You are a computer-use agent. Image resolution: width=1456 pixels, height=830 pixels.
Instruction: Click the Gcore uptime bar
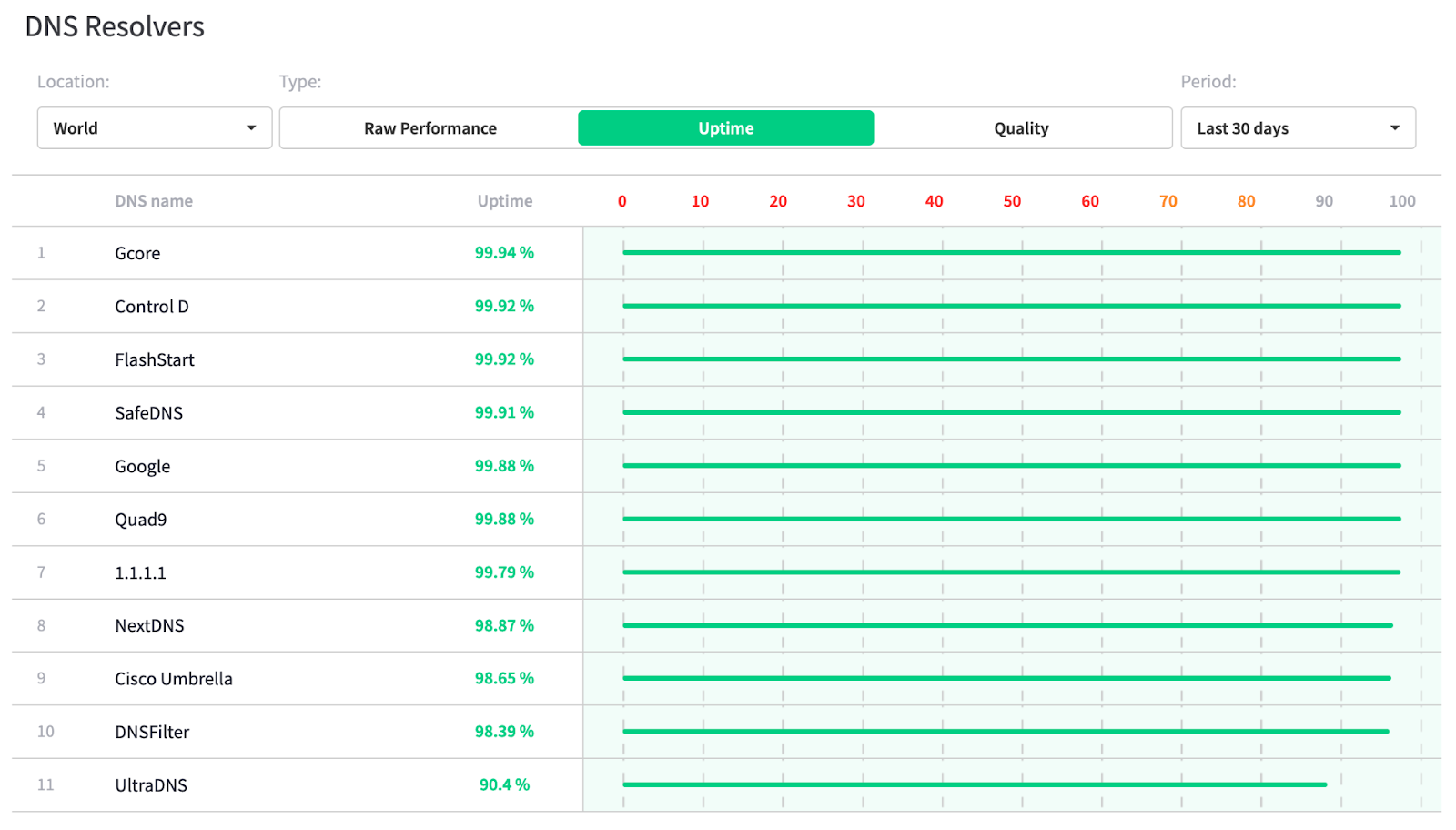coord(1012,252)
